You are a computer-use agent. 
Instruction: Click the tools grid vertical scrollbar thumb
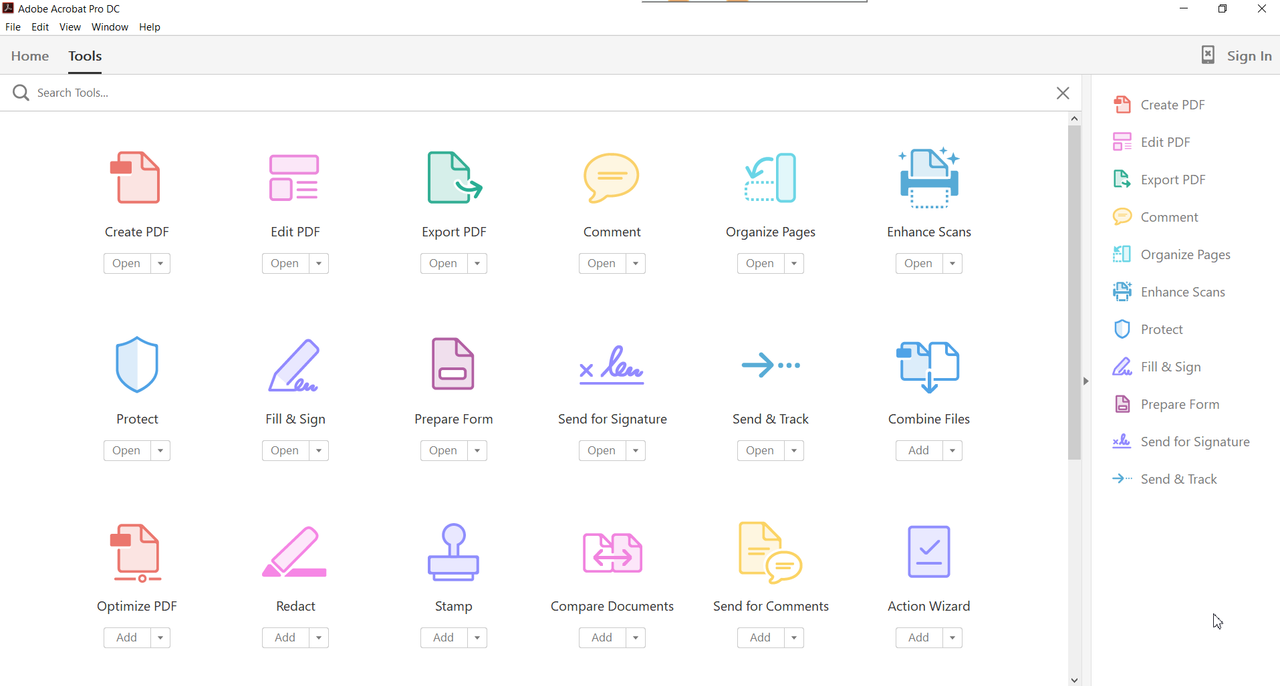(x=1074, y=292)
